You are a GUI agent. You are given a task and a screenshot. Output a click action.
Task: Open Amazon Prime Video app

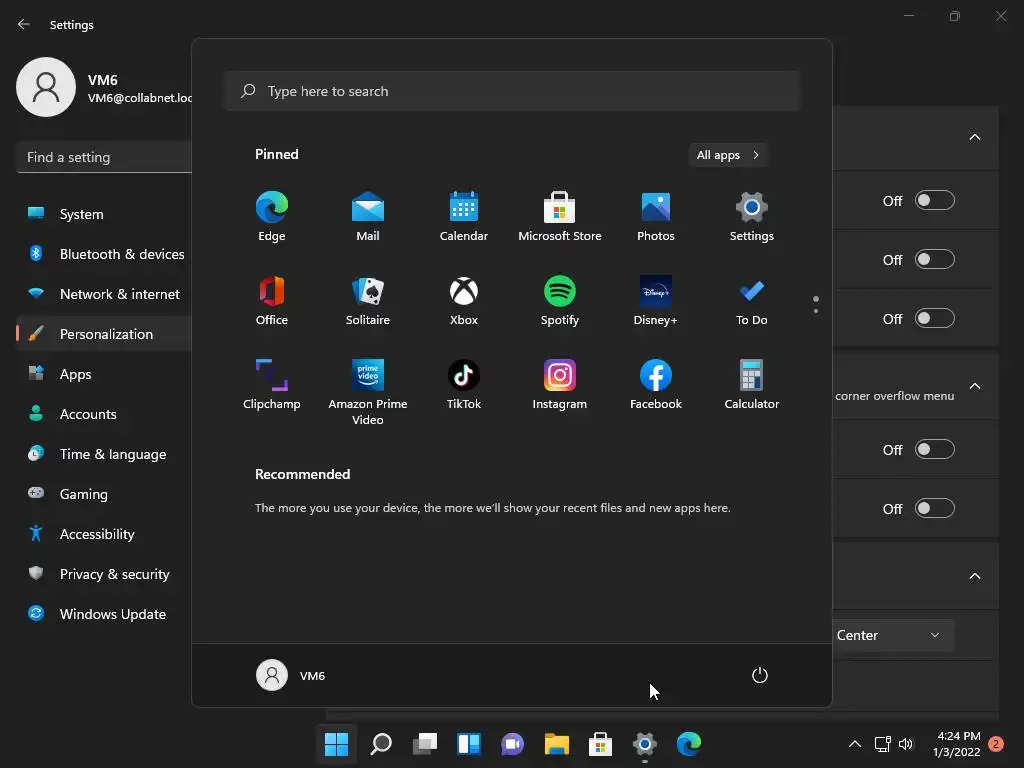coord(368,392)
